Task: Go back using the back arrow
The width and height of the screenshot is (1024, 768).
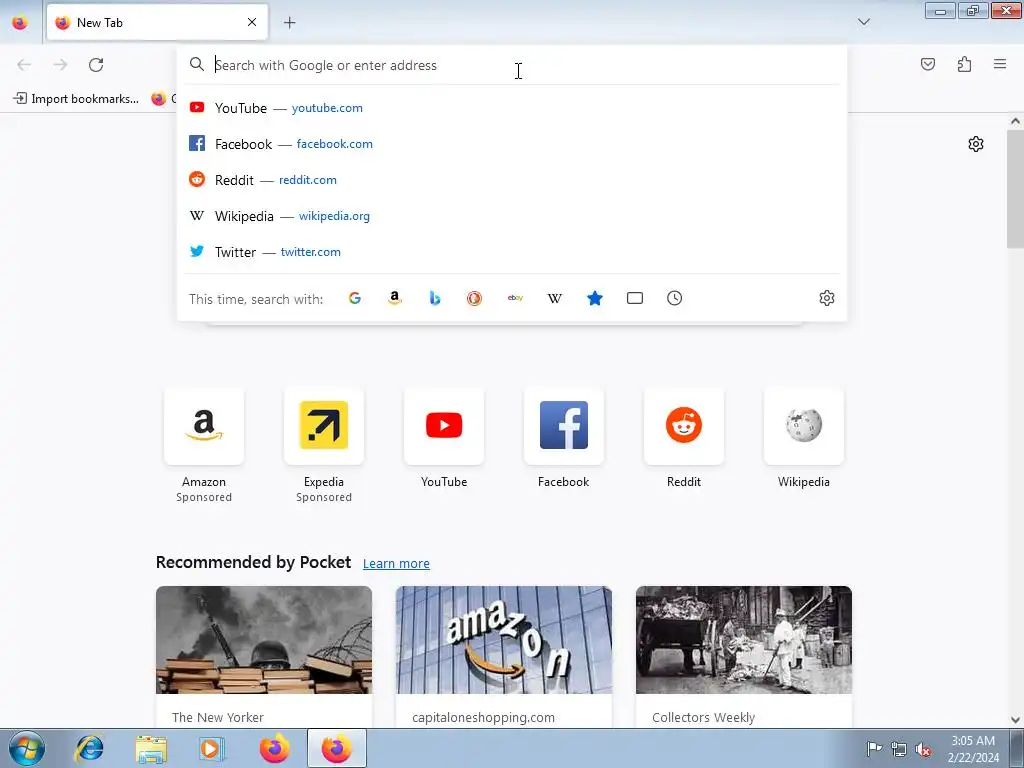Action: pyautogui.click(x=24, y=65)
